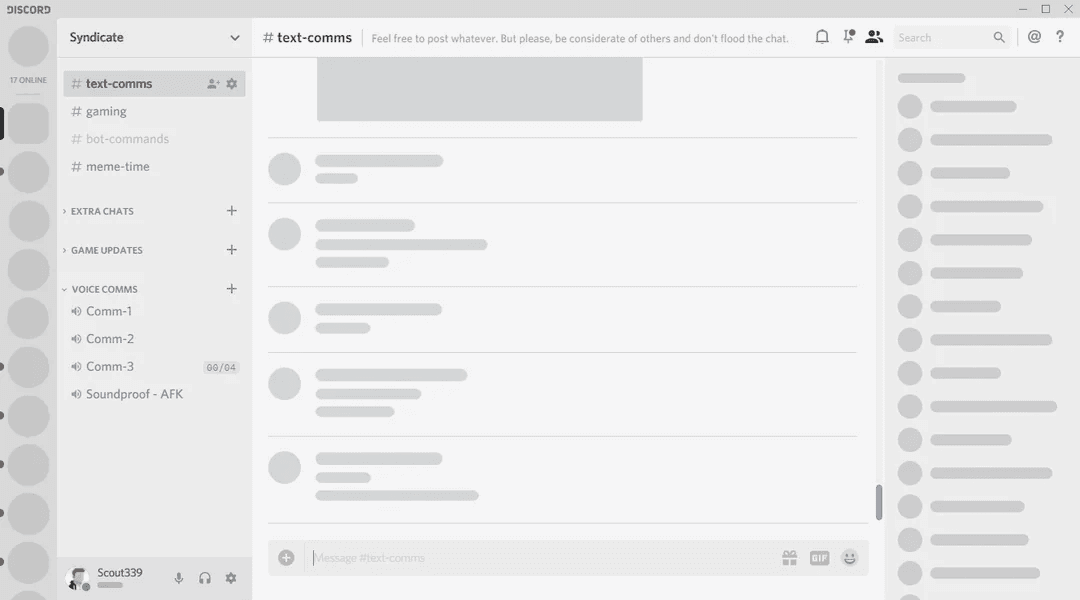Send a gift via gift icon

click(789, 558)
